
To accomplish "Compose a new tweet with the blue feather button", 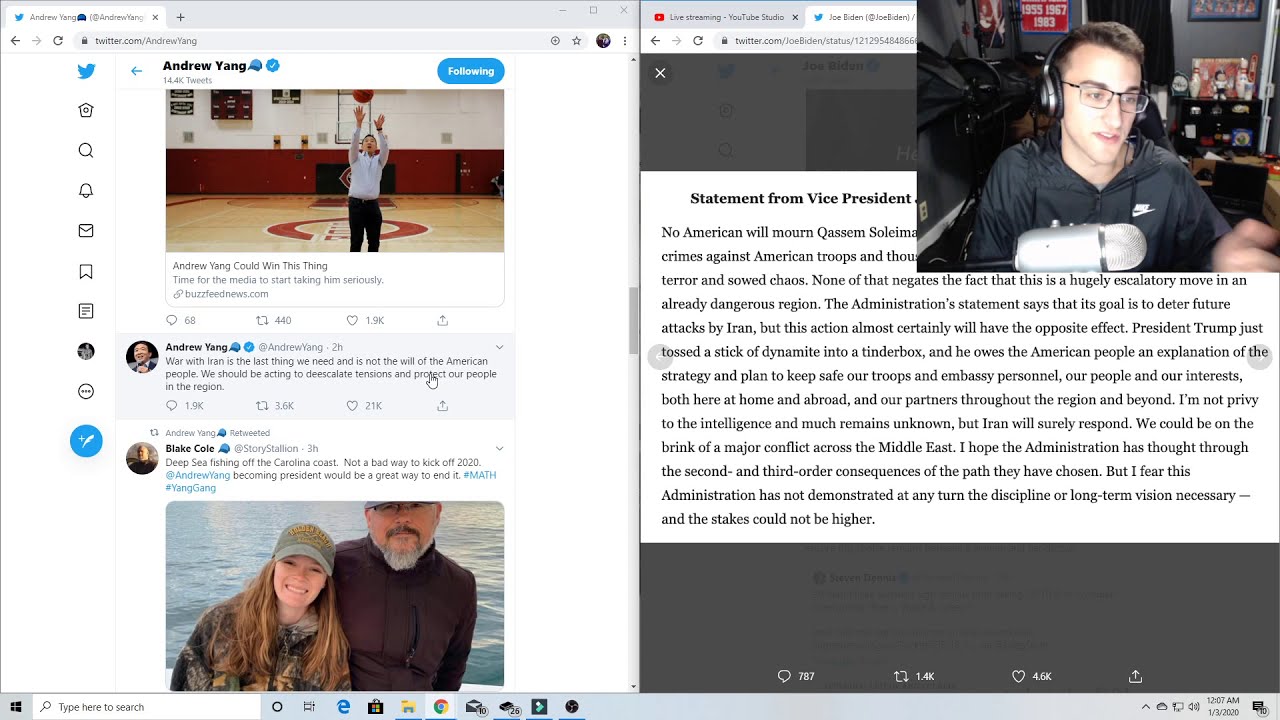I will 86,441.
